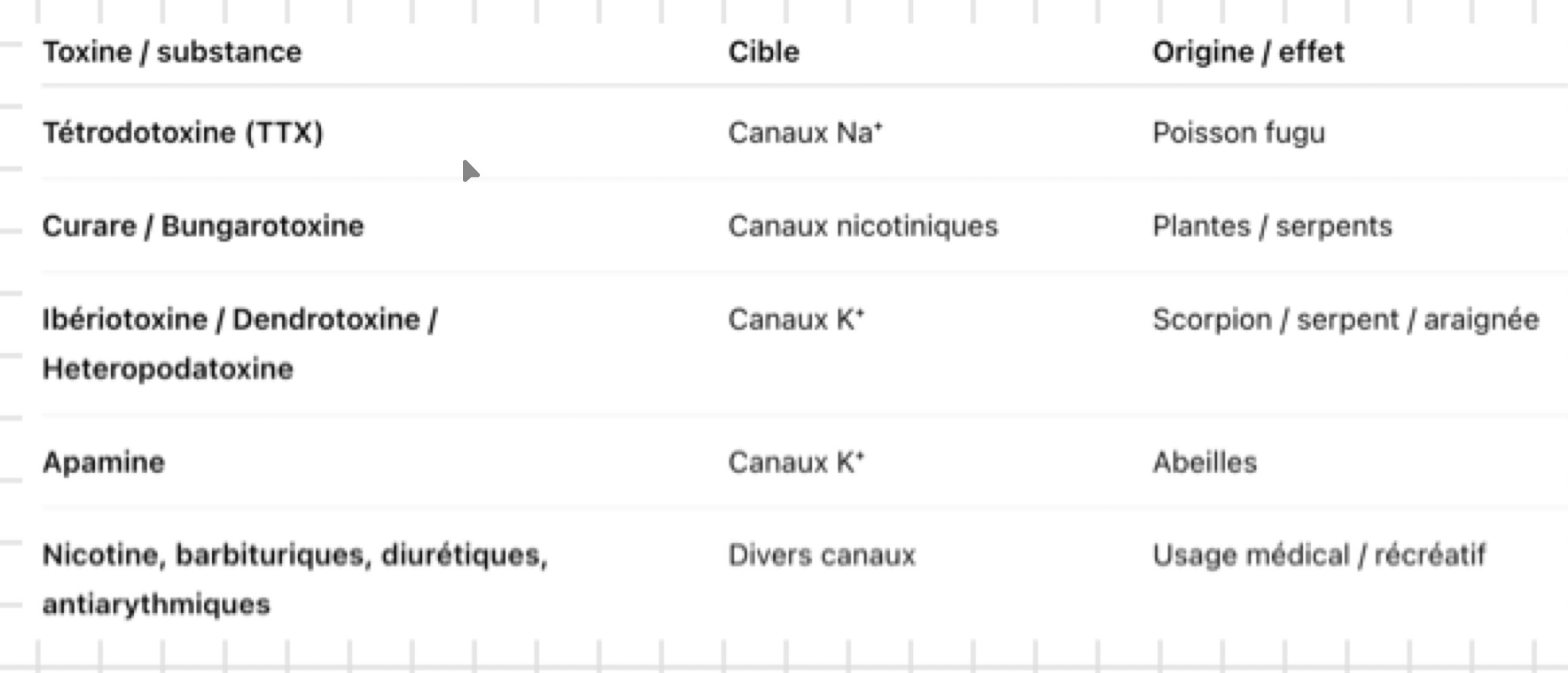Click the 'Origine / effet' column header
1568x673 pixels.
[x=1248, y=52]
